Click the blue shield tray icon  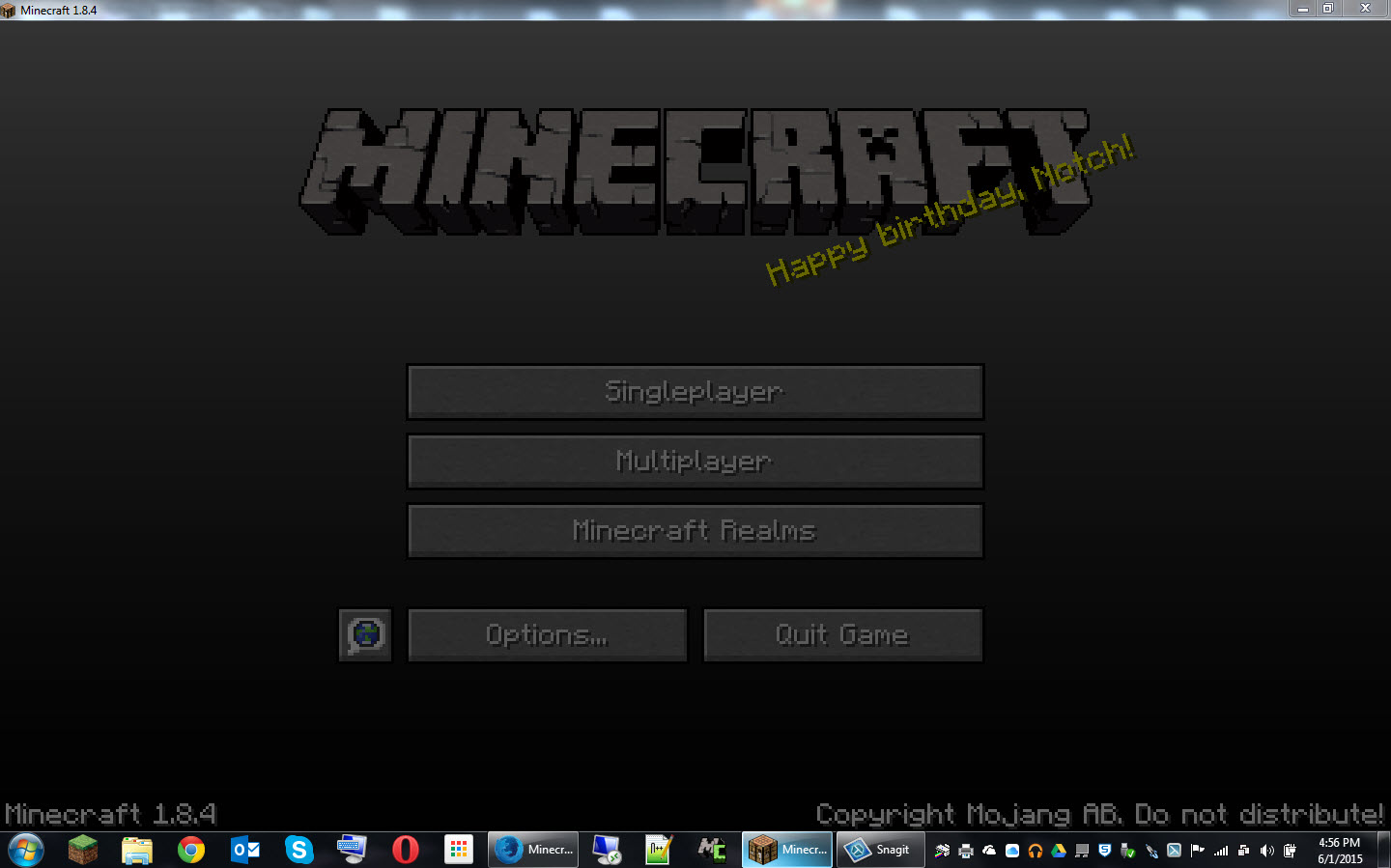pyautogui.click(x=1105, y=851)
